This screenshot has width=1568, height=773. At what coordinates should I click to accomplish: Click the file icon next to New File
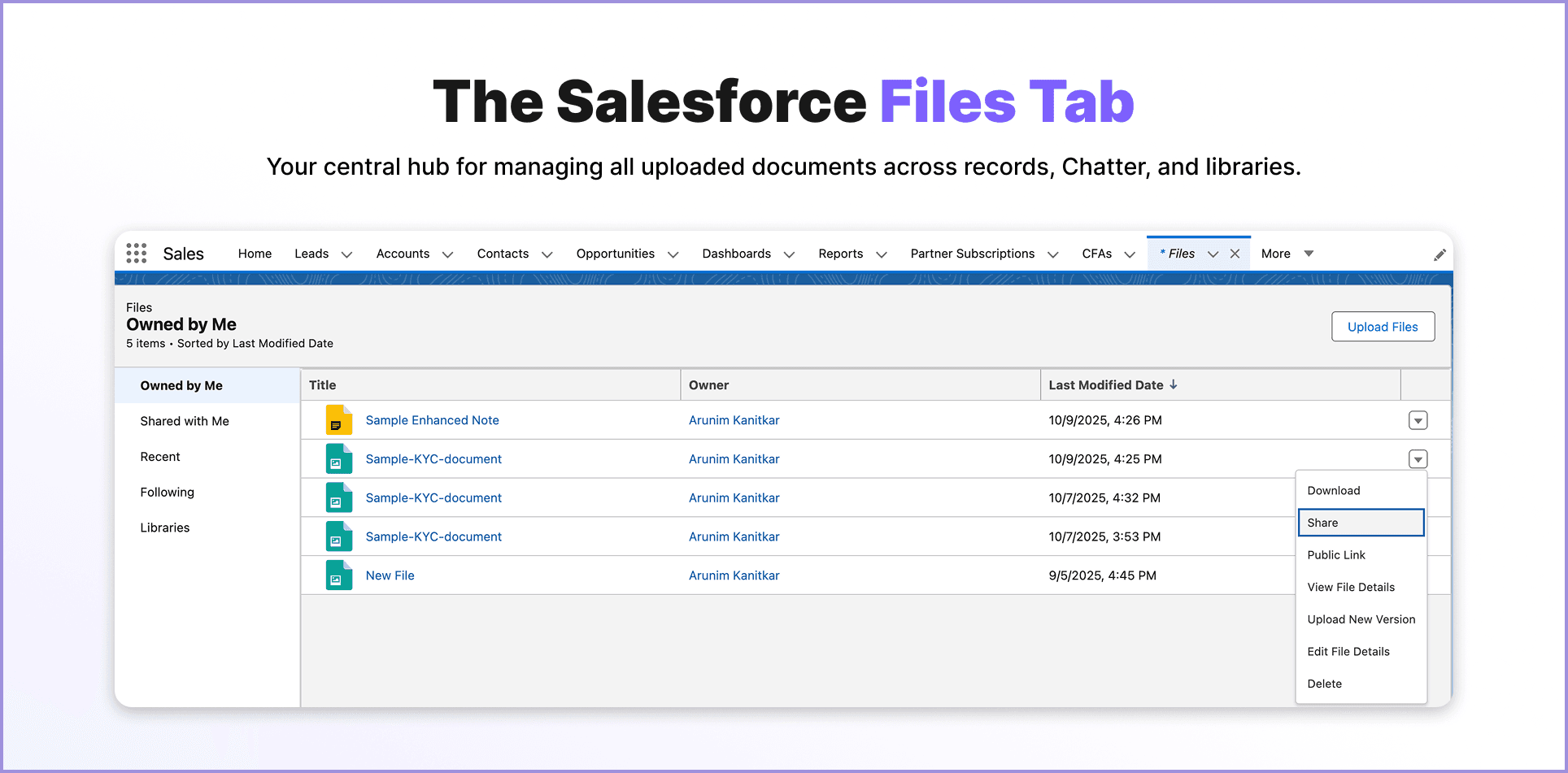[338, 575]
